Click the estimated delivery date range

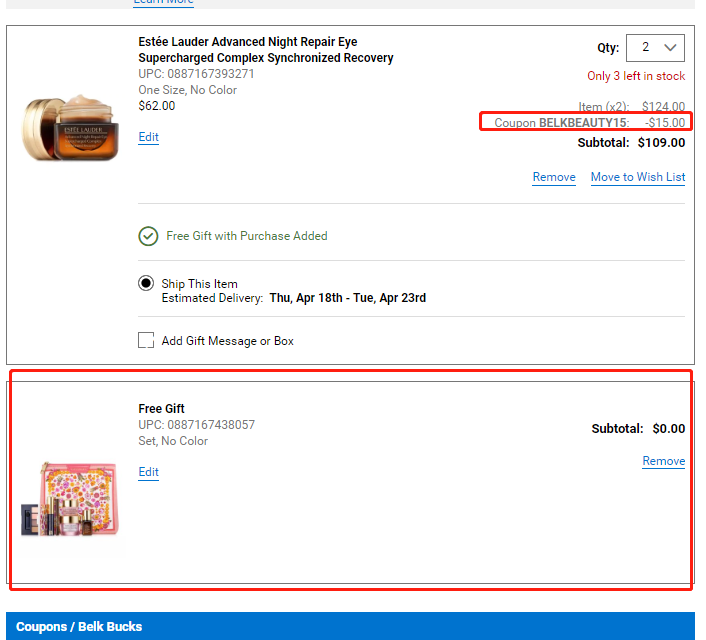[x=348, y=298]
